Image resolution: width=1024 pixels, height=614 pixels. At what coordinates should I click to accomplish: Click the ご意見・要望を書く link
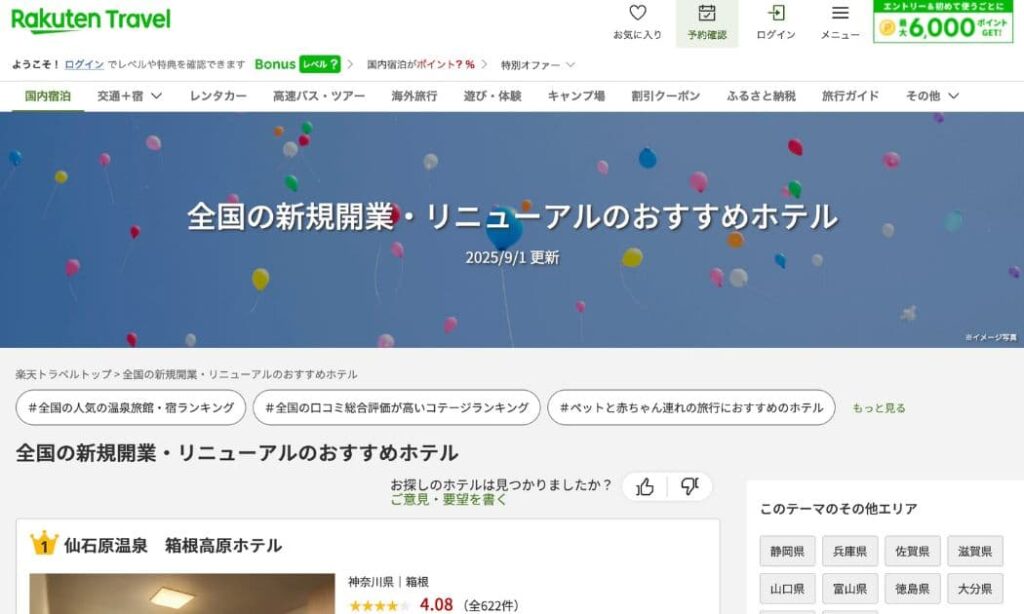pos(448,500)
